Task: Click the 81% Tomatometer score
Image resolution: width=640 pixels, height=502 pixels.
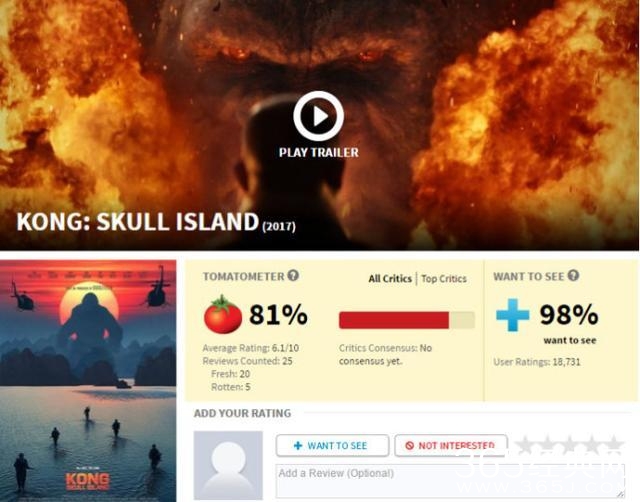Action: 278,315
